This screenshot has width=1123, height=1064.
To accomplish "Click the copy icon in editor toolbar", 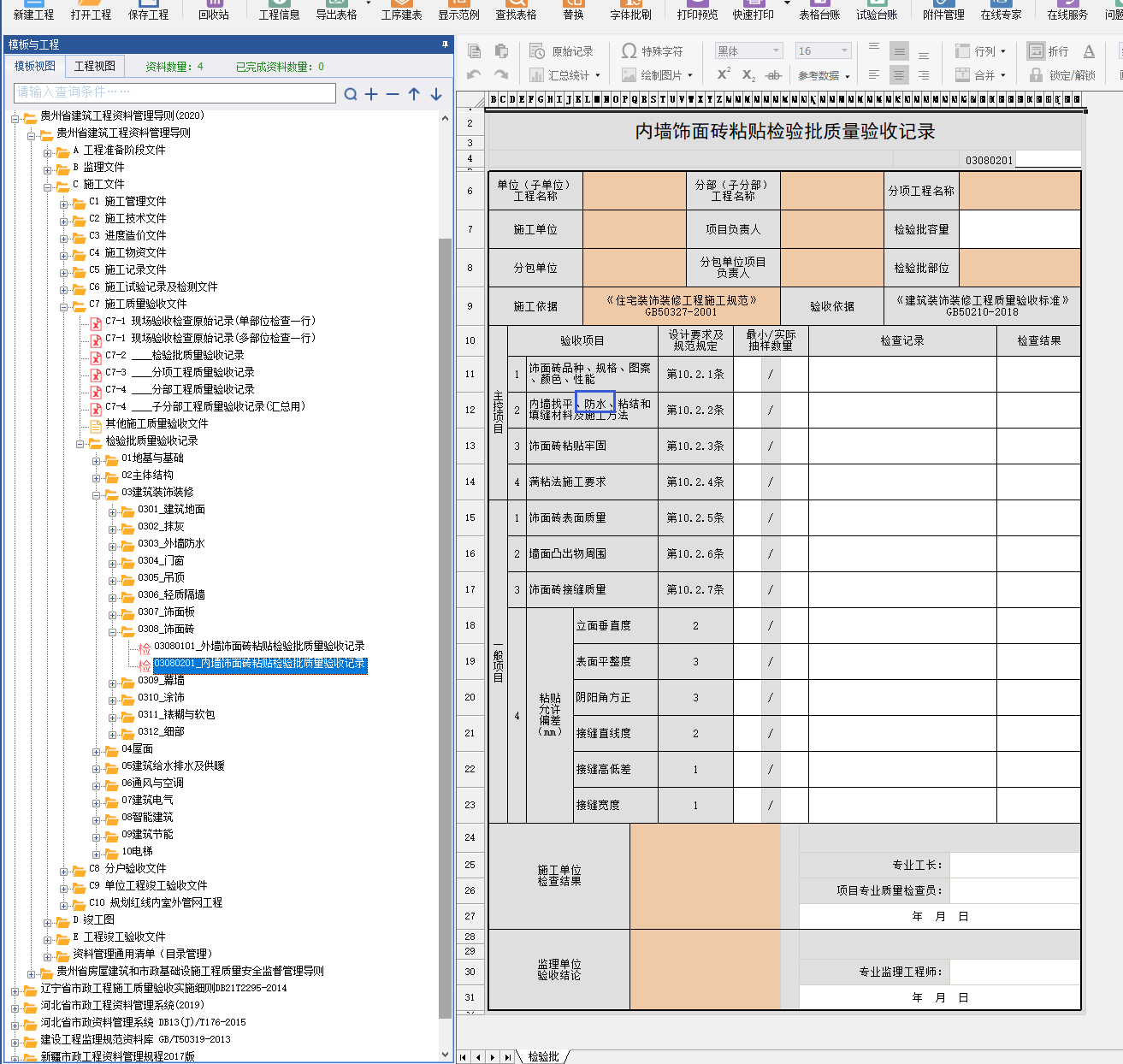I will (475, 51).
